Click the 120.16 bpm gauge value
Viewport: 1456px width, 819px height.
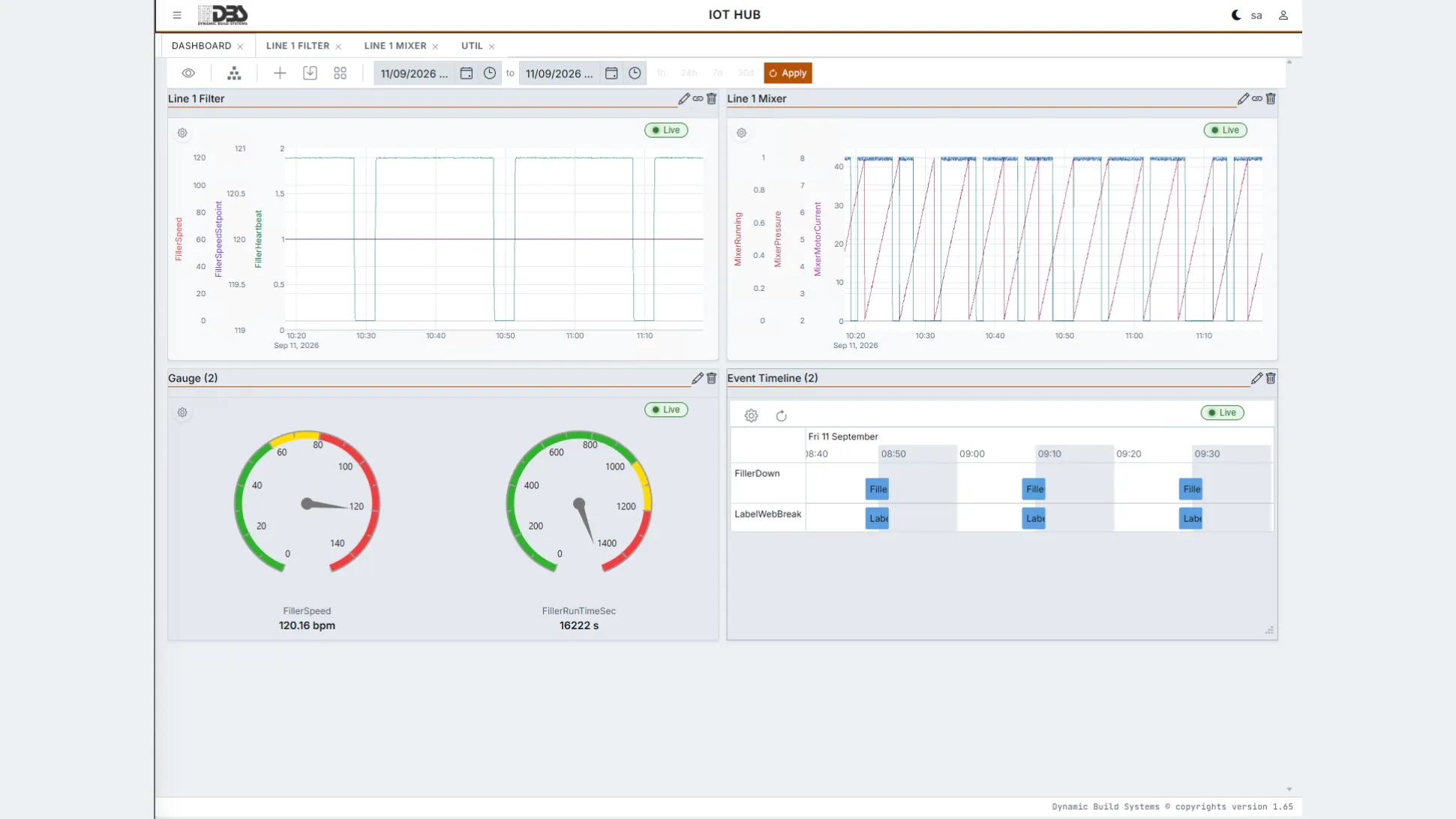307,625
